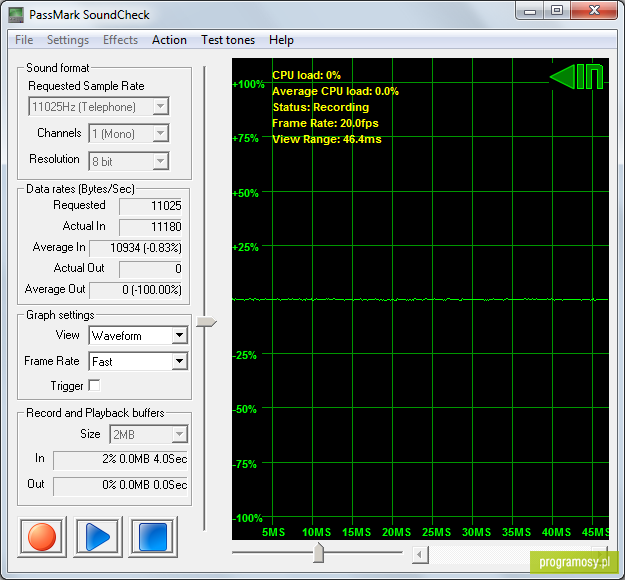Click the Out buffer status field

click(x=120, y=486)
